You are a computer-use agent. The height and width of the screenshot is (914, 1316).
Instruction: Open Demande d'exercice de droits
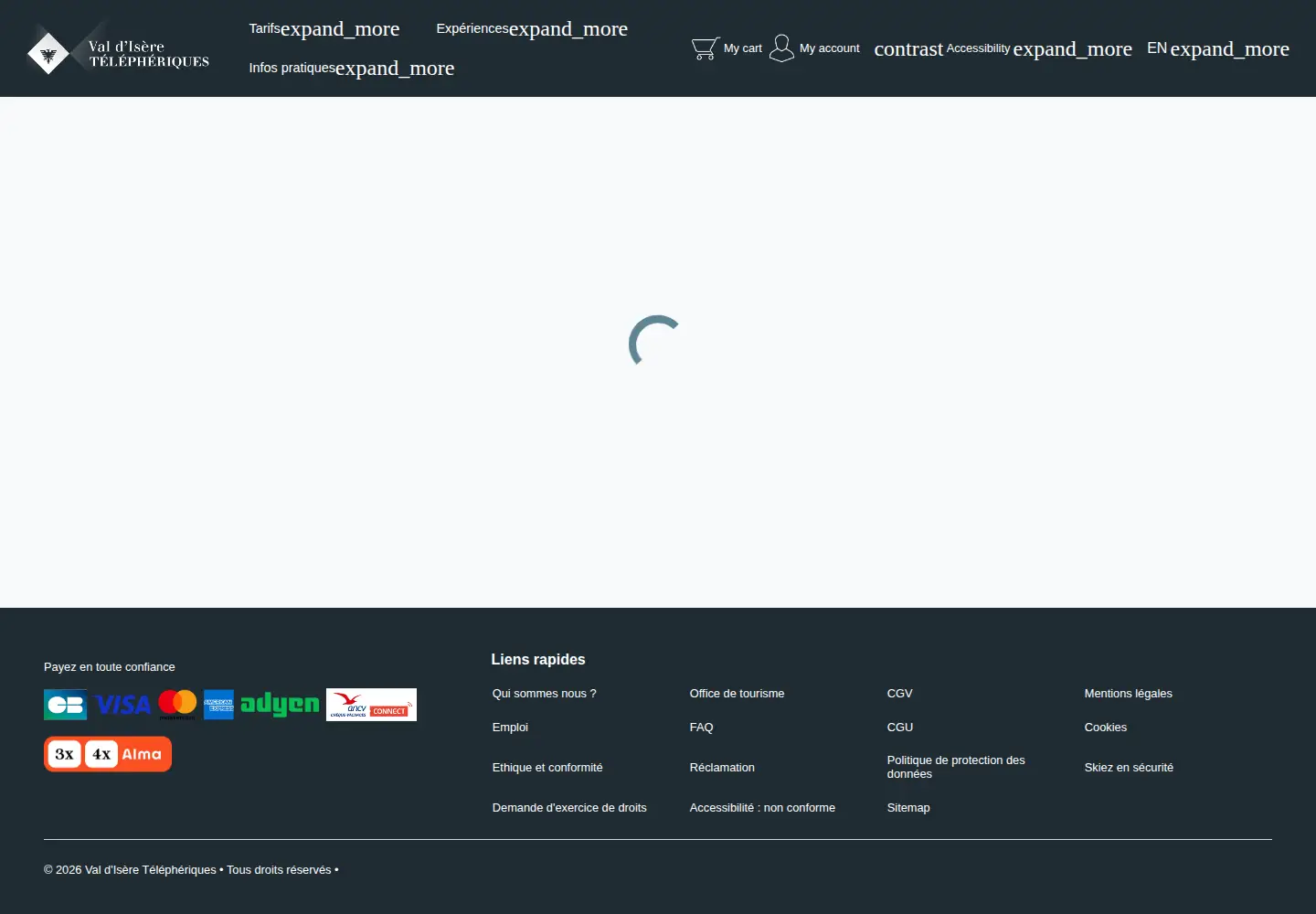coord(569,808)
